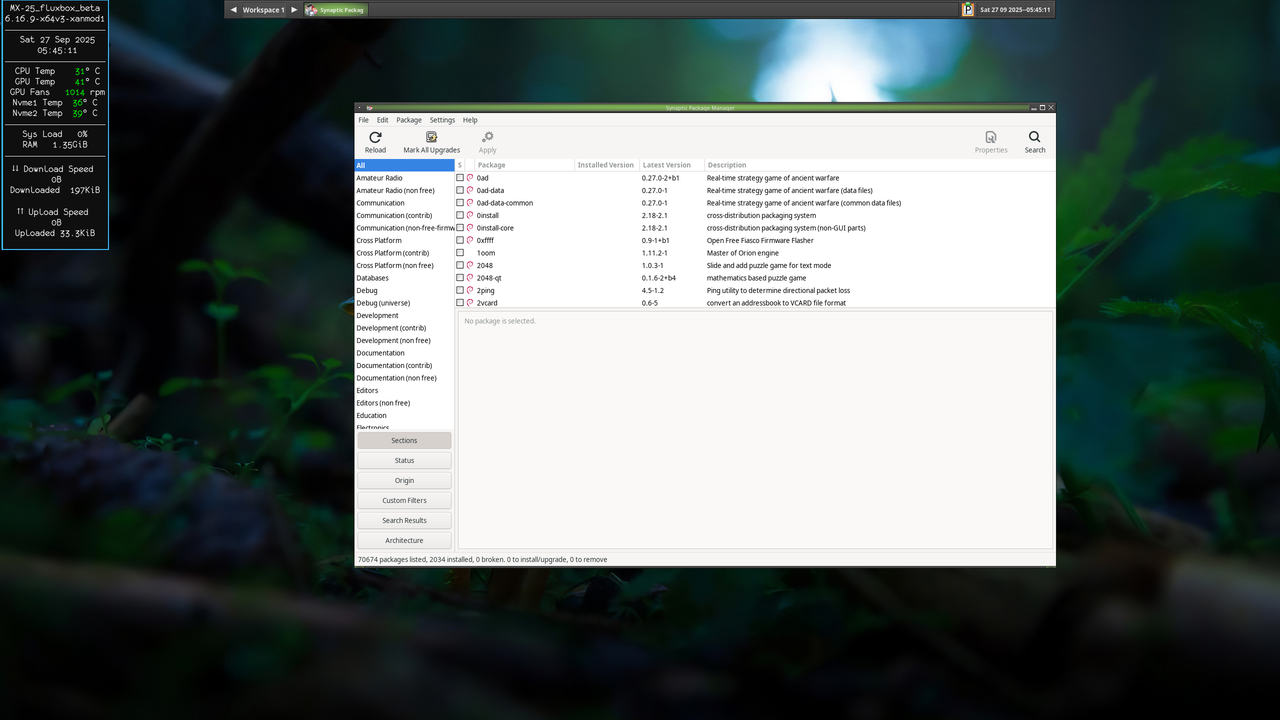Screen dimensions: 1280x720
Task: Open the Settings menu
Action: pos(442,120)
